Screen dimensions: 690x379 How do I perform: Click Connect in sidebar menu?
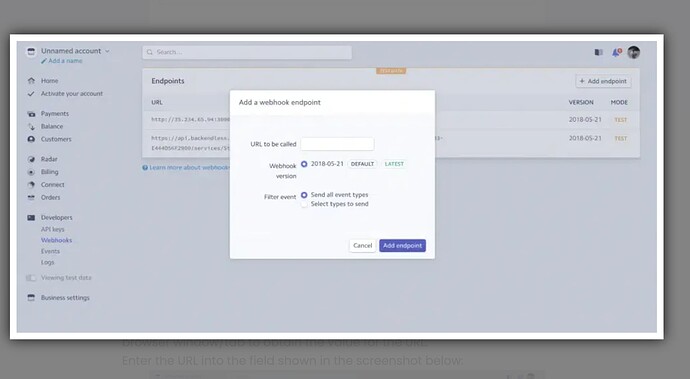click(52, 185)
